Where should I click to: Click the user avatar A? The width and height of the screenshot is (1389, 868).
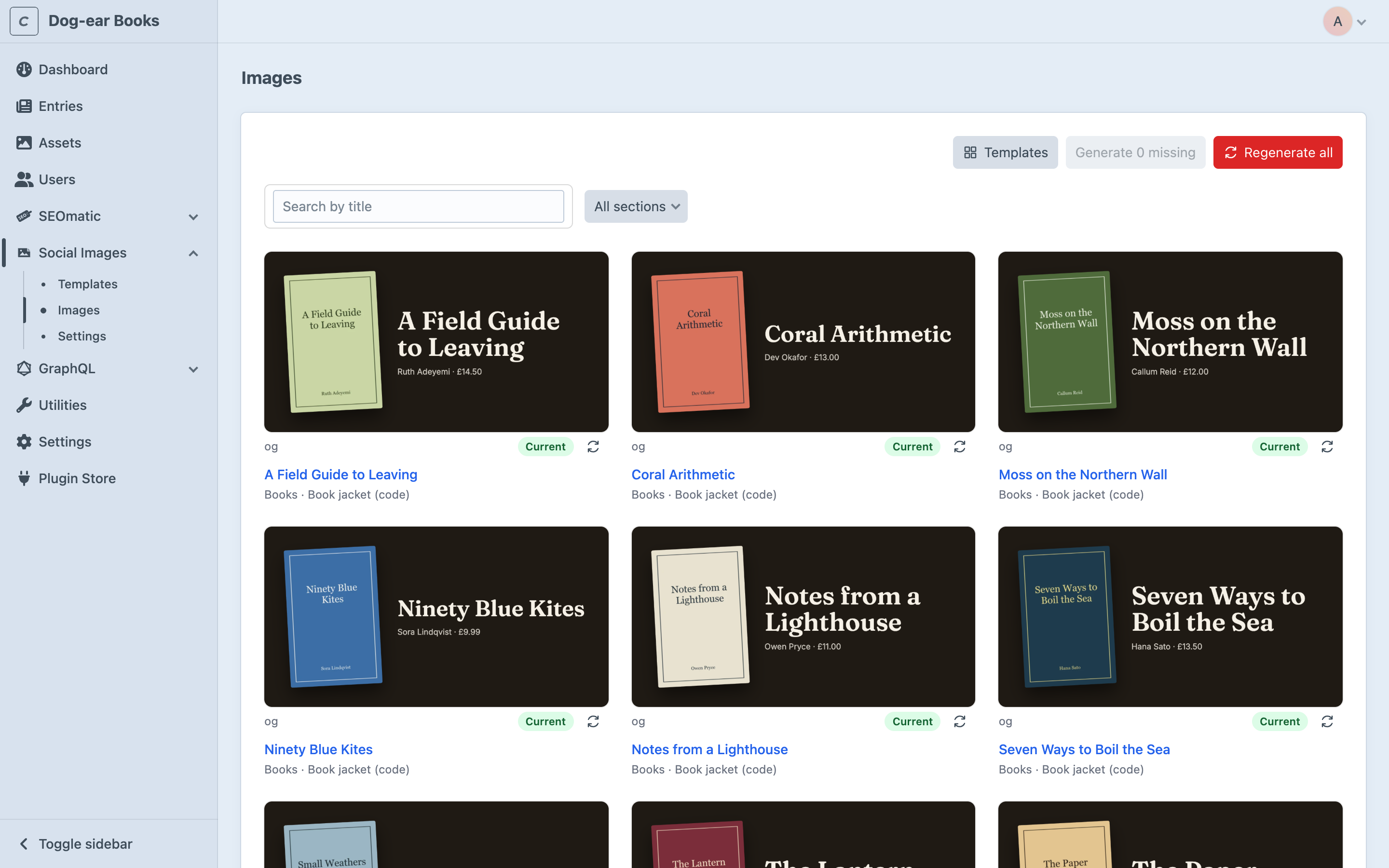[1337, 21]
